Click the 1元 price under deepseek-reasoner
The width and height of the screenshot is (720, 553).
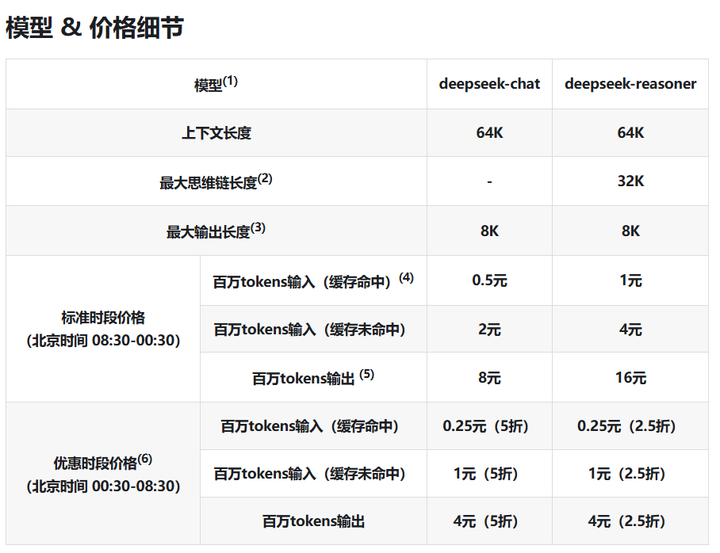pos(630,281)
